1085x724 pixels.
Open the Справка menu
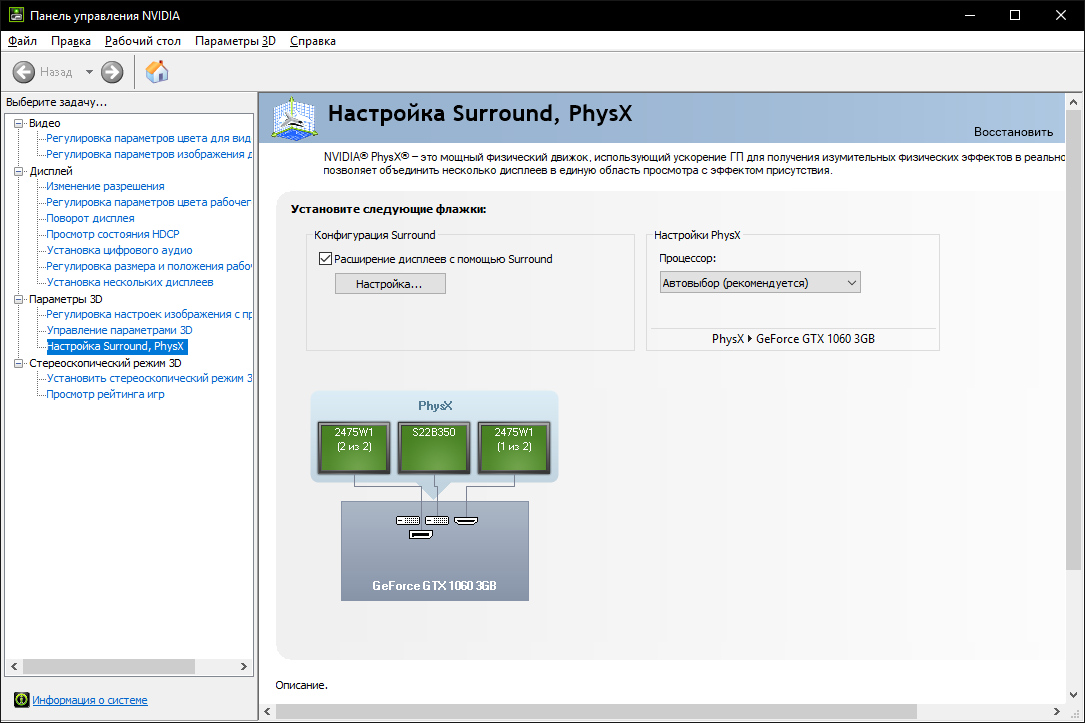click(x=313, y=41)
